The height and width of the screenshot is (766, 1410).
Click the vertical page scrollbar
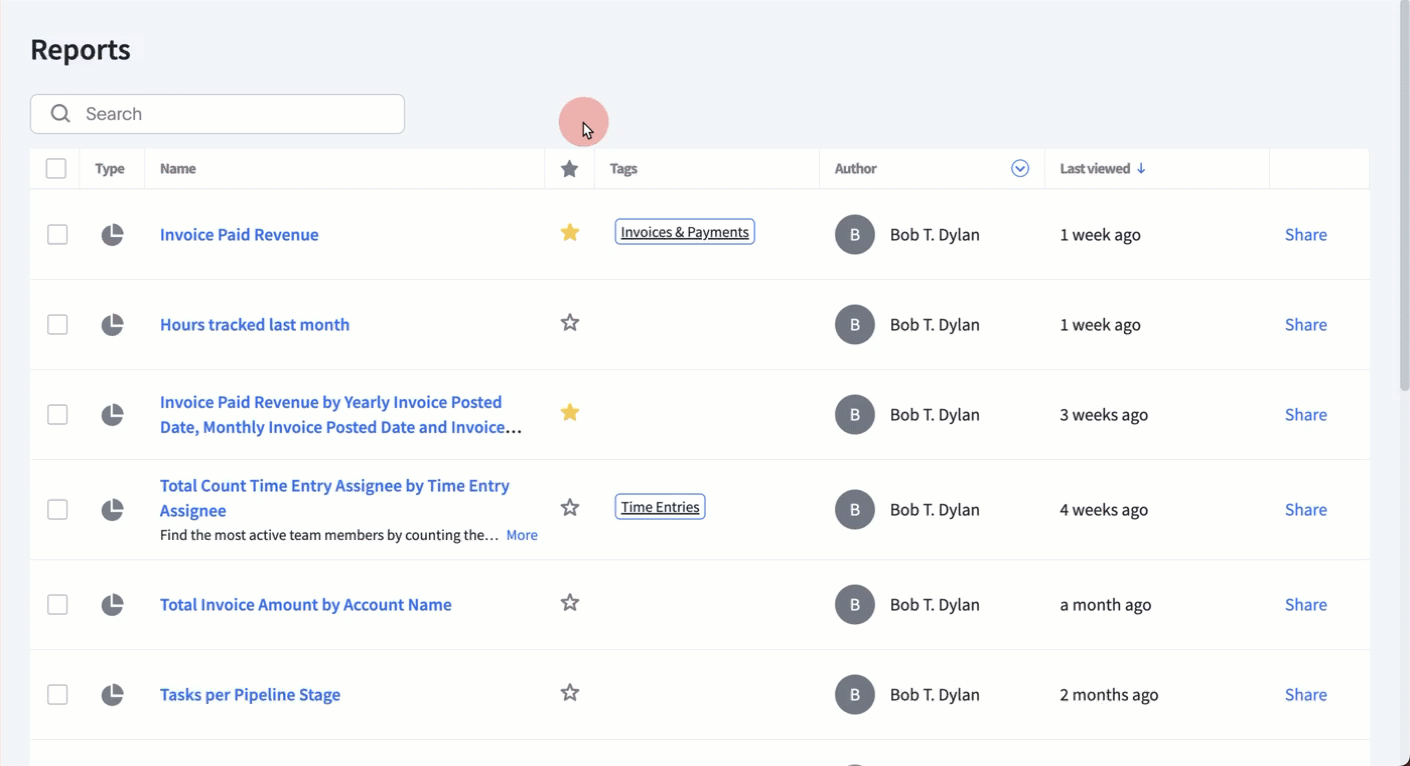click(1403, 200)
